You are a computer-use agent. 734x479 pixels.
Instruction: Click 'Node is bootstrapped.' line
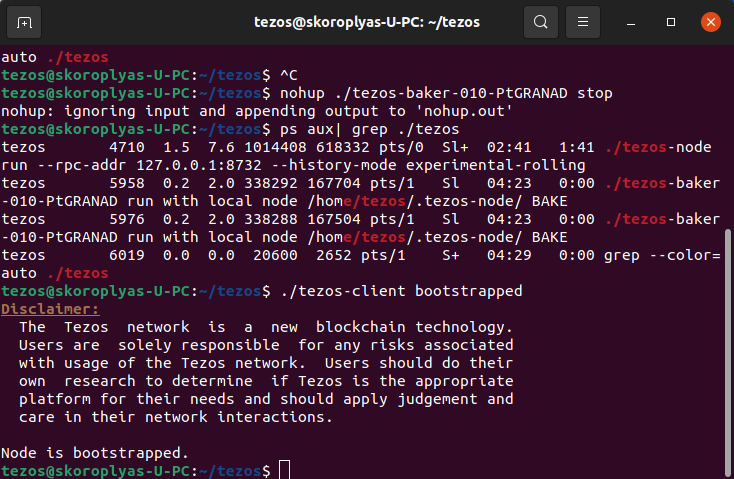tap(95, 453)
